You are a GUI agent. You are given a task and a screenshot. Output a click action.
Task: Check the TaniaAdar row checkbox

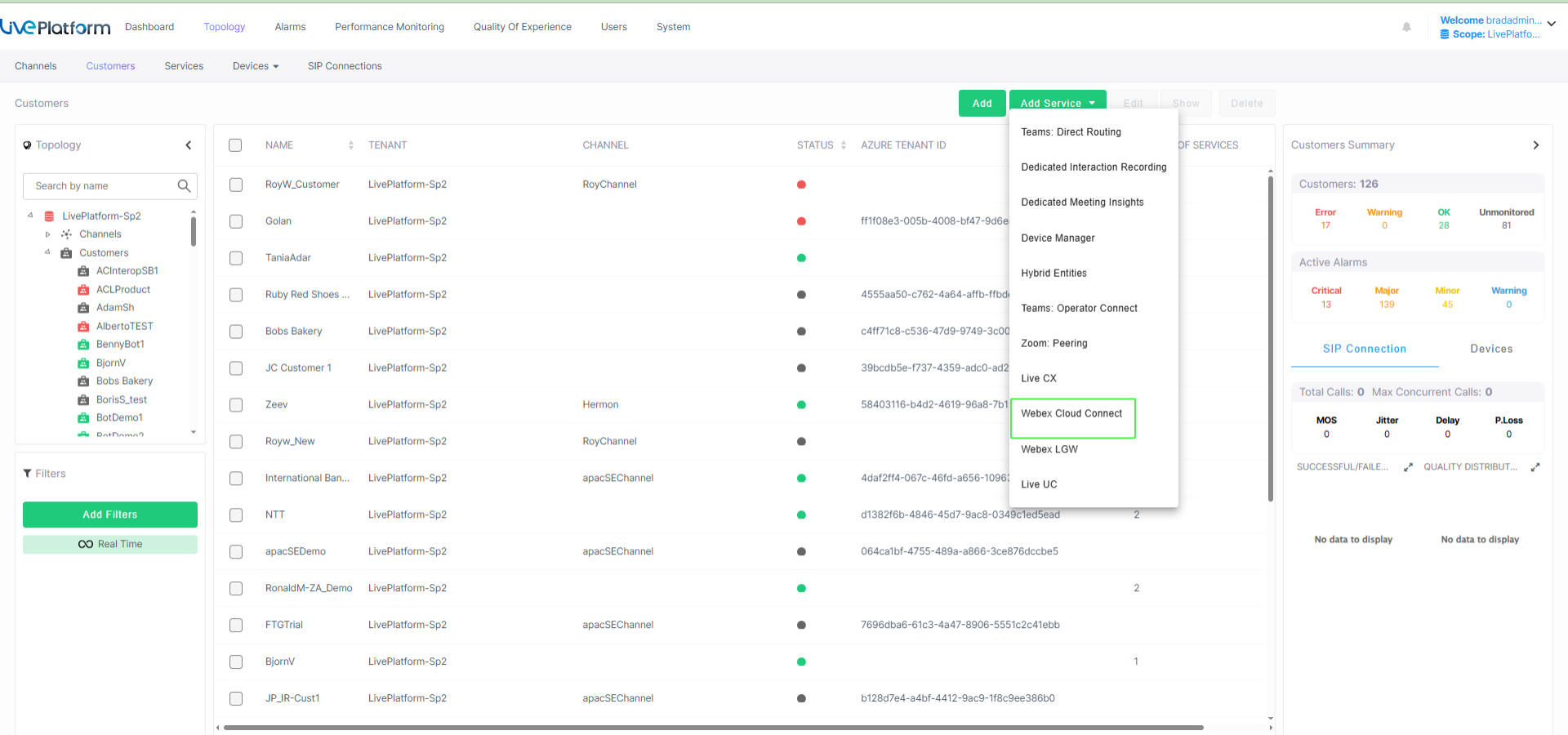pyautogui.click(x=236, y=258)
